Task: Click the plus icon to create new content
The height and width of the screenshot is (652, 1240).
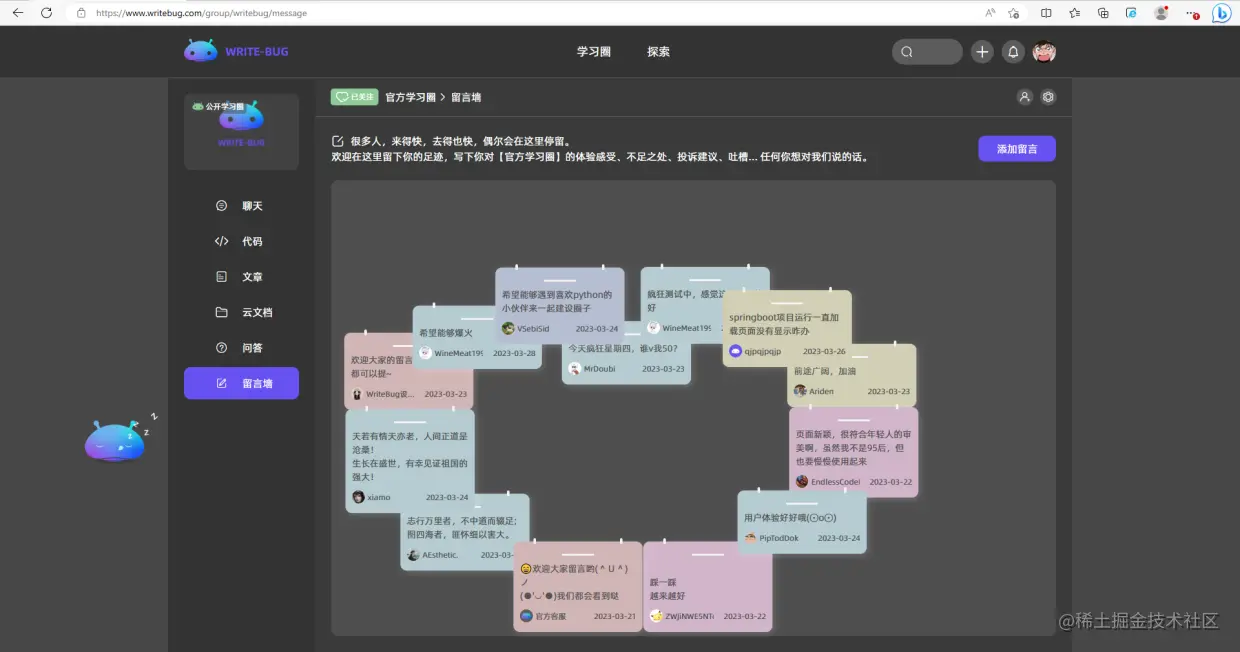Action: [x=981, y=51]
